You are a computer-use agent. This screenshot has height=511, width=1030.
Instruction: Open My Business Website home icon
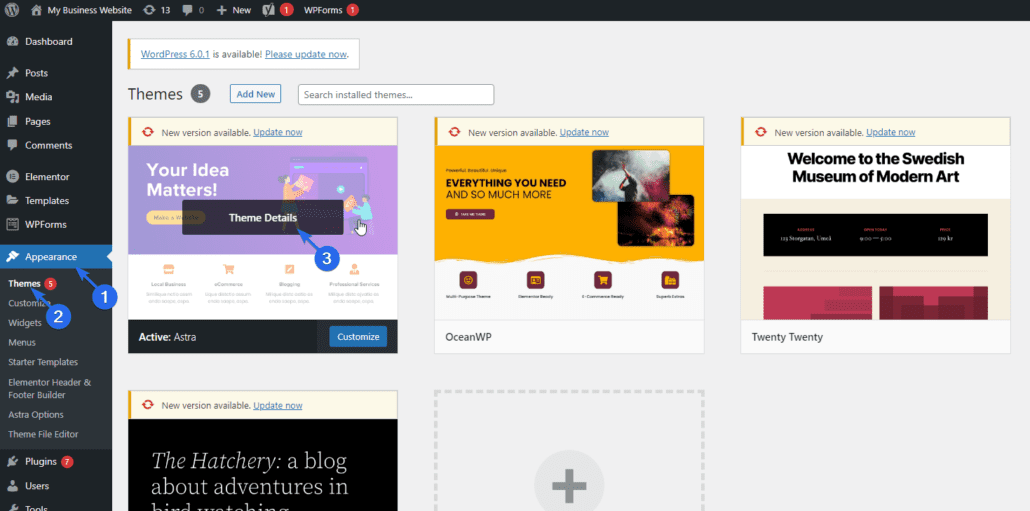(x=36, y=10)
